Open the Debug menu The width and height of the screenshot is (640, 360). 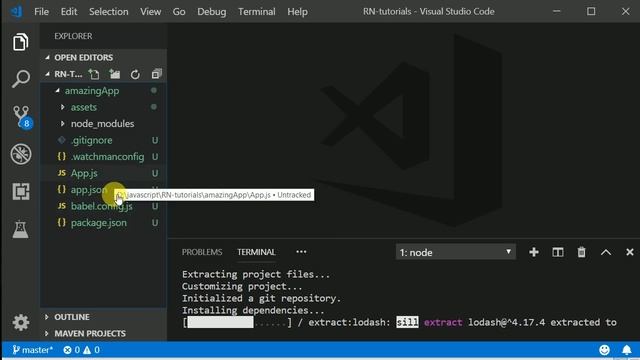click(x=211, y=11)
